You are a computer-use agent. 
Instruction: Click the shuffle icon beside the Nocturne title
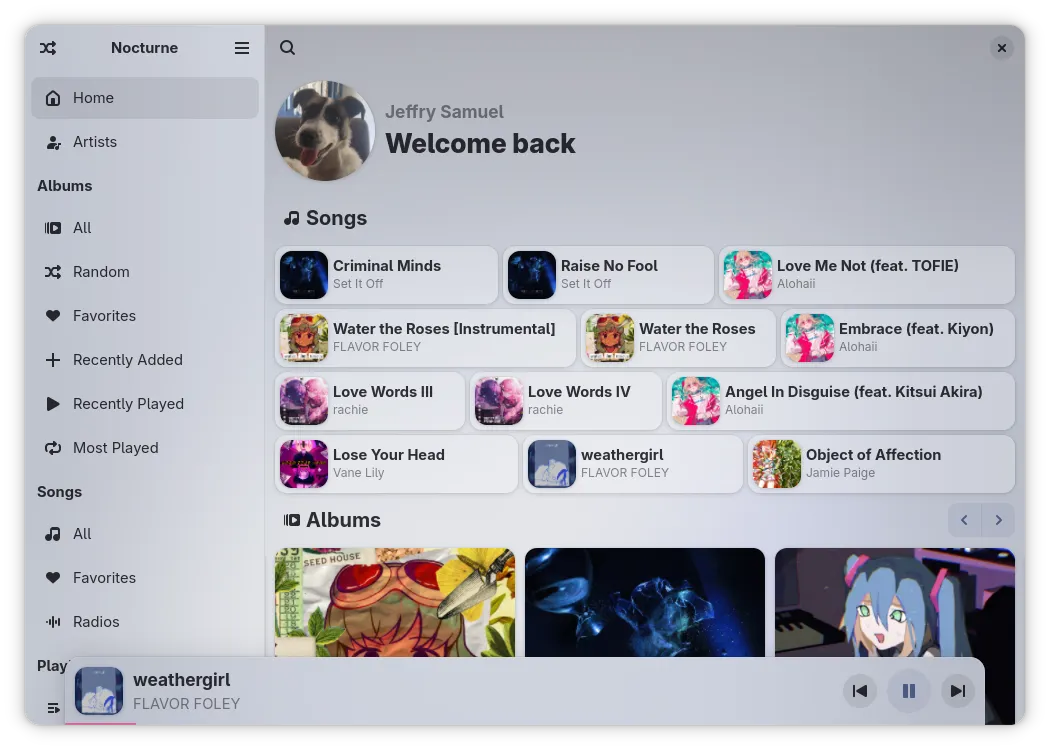[48, 48]
